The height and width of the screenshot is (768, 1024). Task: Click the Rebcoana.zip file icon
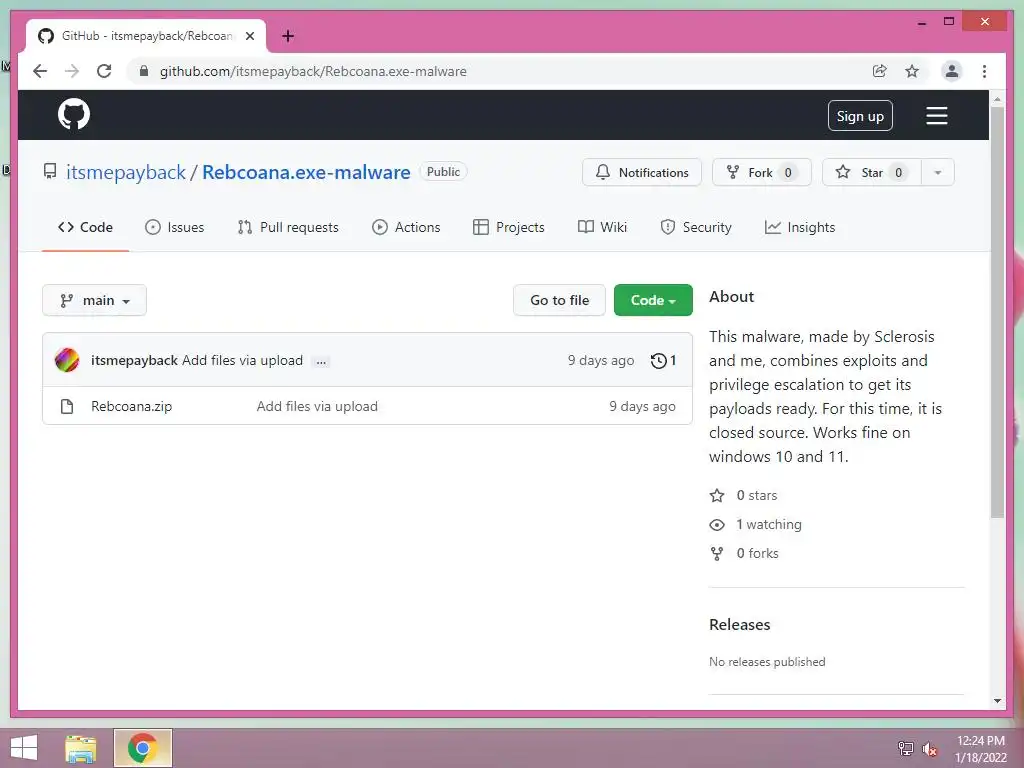click(67, 406)
